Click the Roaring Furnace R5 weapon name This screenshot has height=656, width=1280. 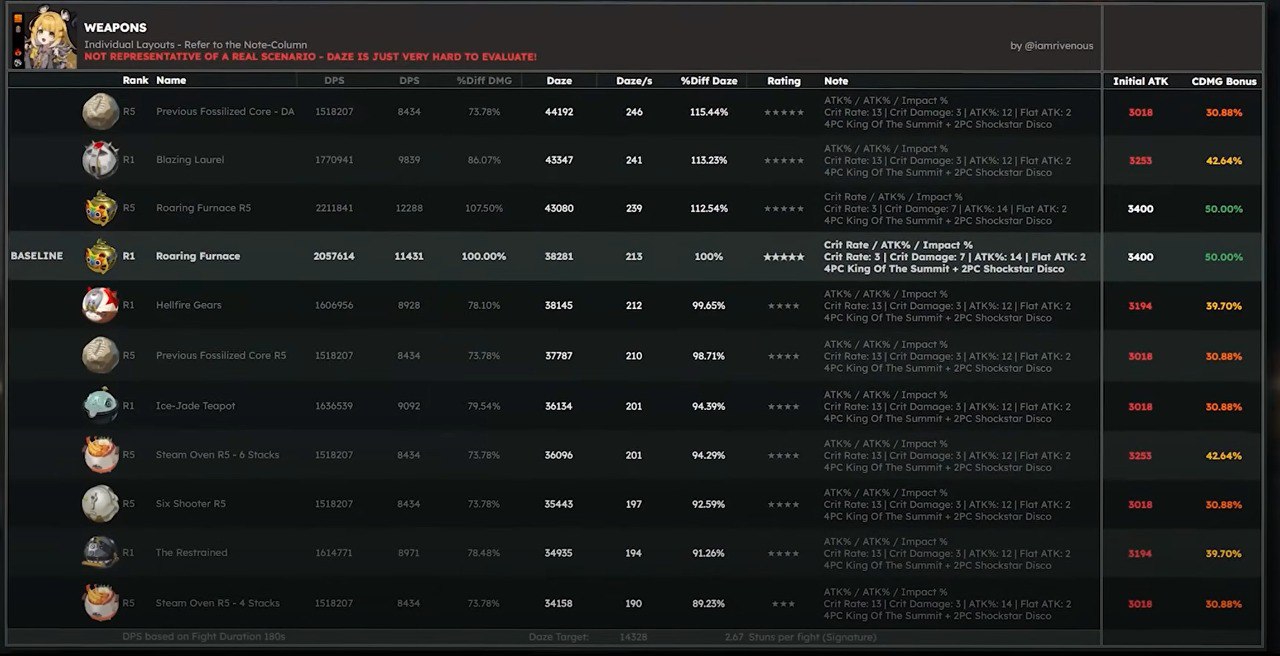pos(203,209)
